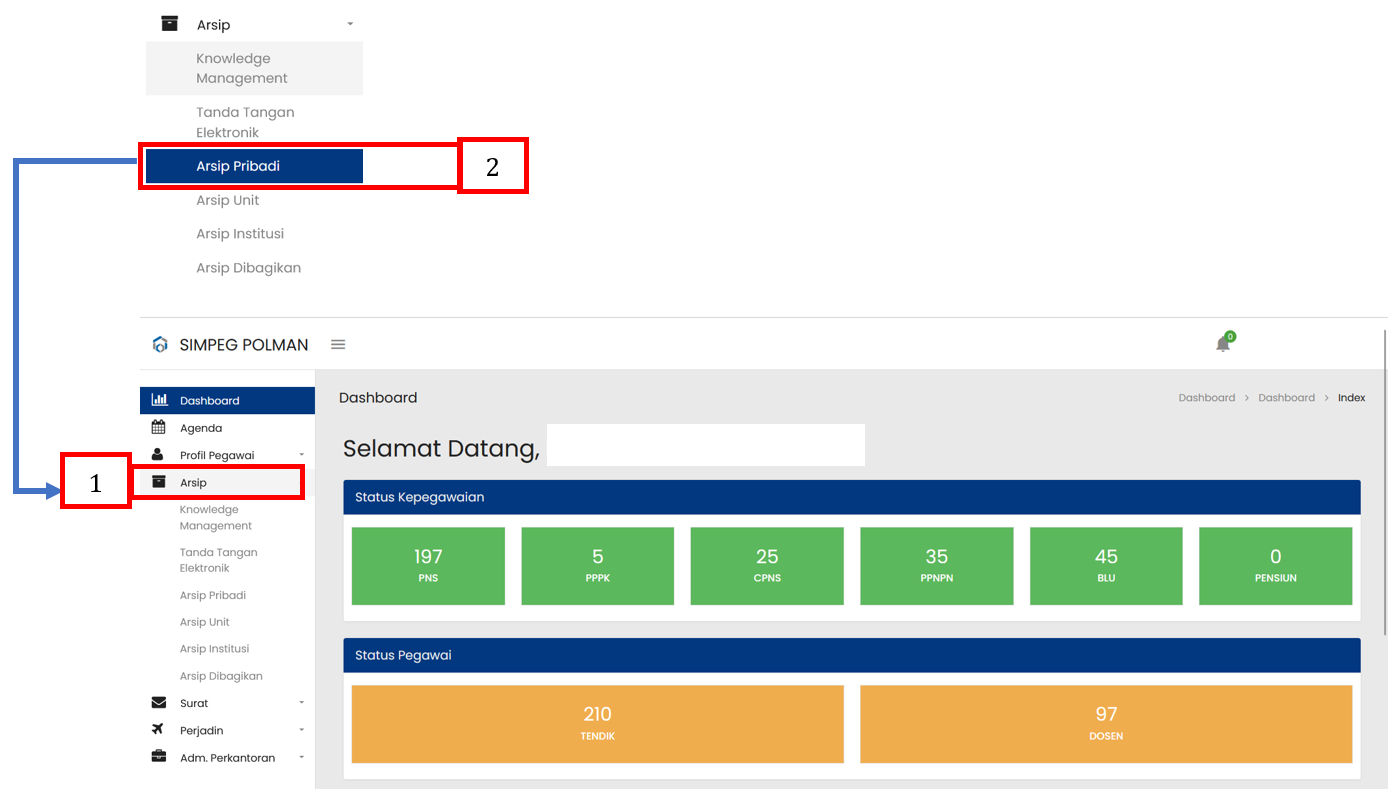Expand the Perjadin menu caret

tap(302, 731)
